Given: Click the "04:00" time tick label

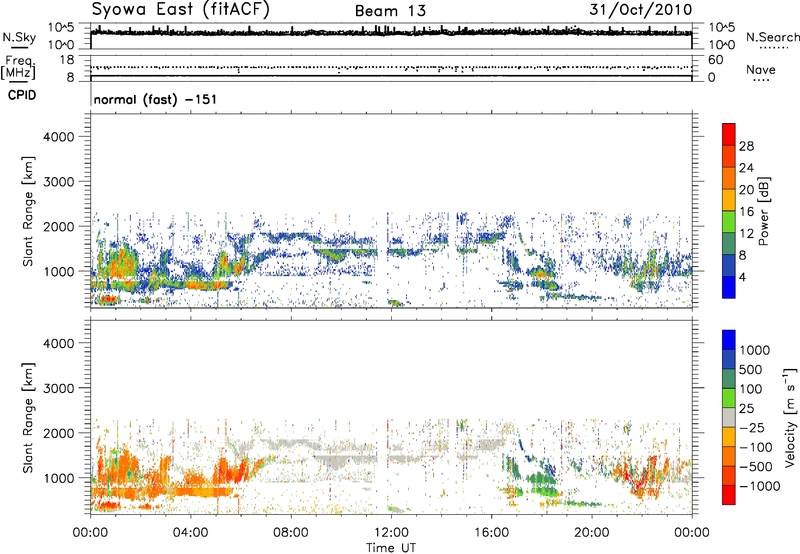Looking at the screenshot, I should tap(190, 533).
